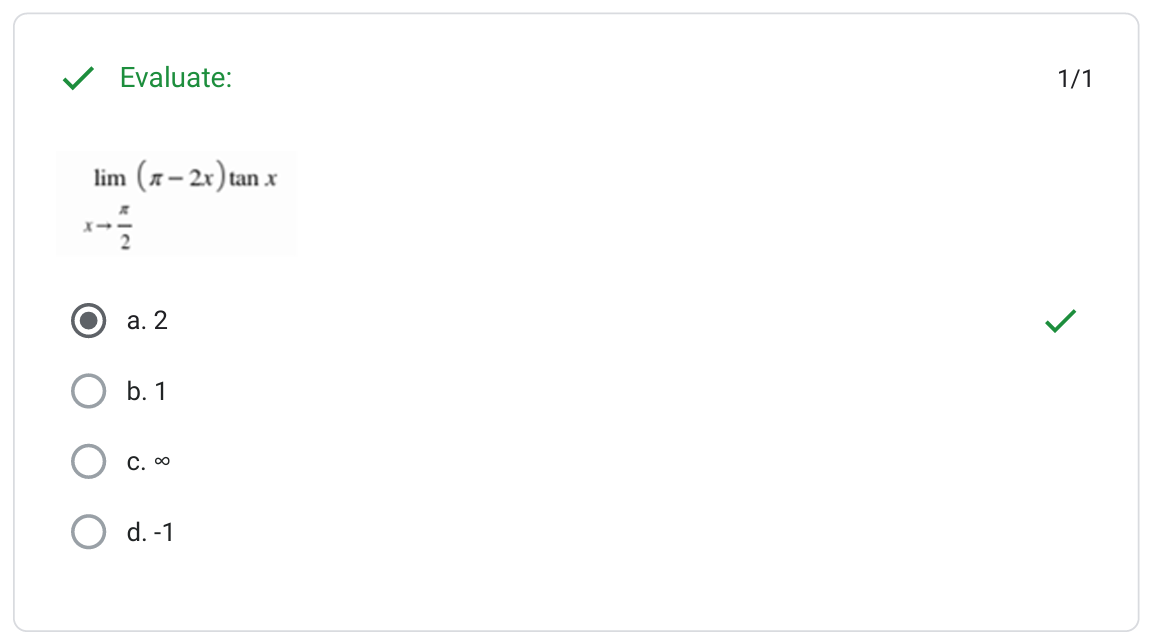
Task: Click the π over 2 fraction below lim
Action: 125,227
